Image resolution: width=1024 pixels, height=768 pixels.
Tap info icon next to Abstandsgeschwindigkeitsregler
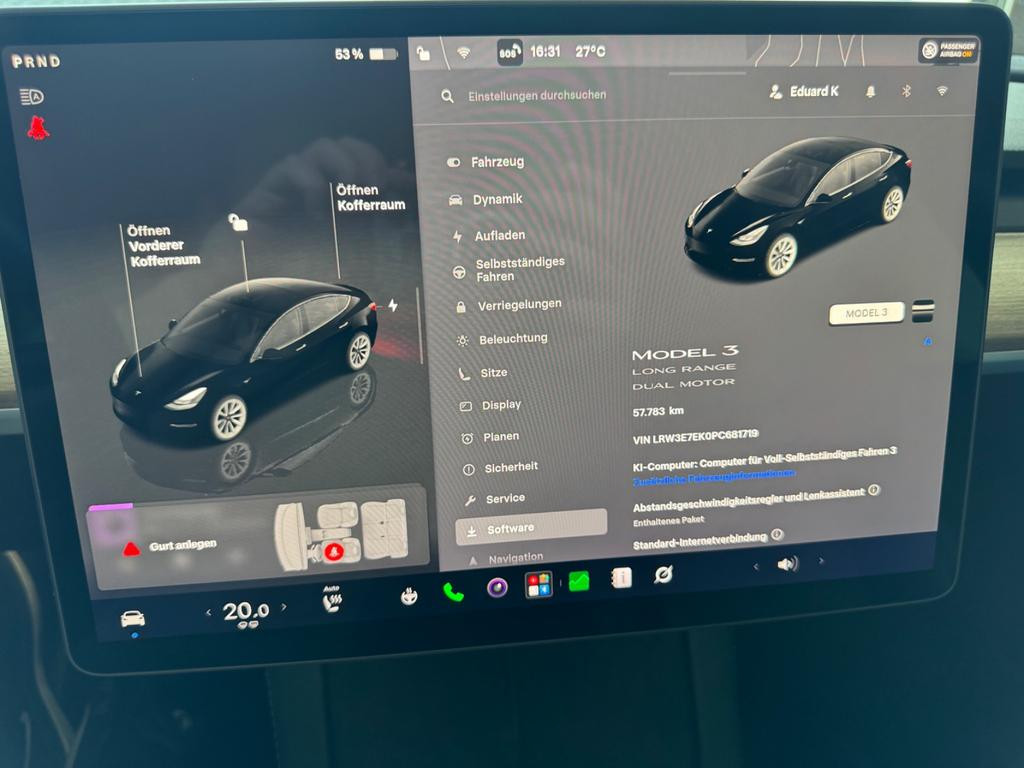874,490
